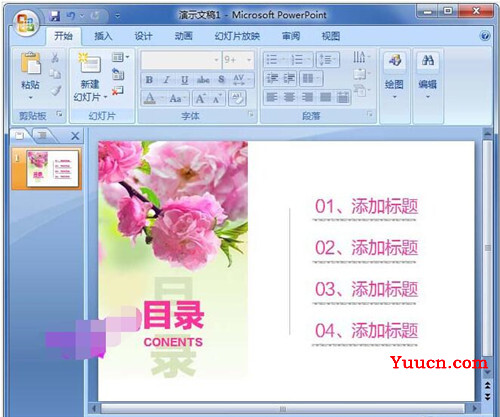Image resolution: width=500 pixels, height=417 pixels.
Task: Clear all formatting icon
Action: (x=237, y=98)
